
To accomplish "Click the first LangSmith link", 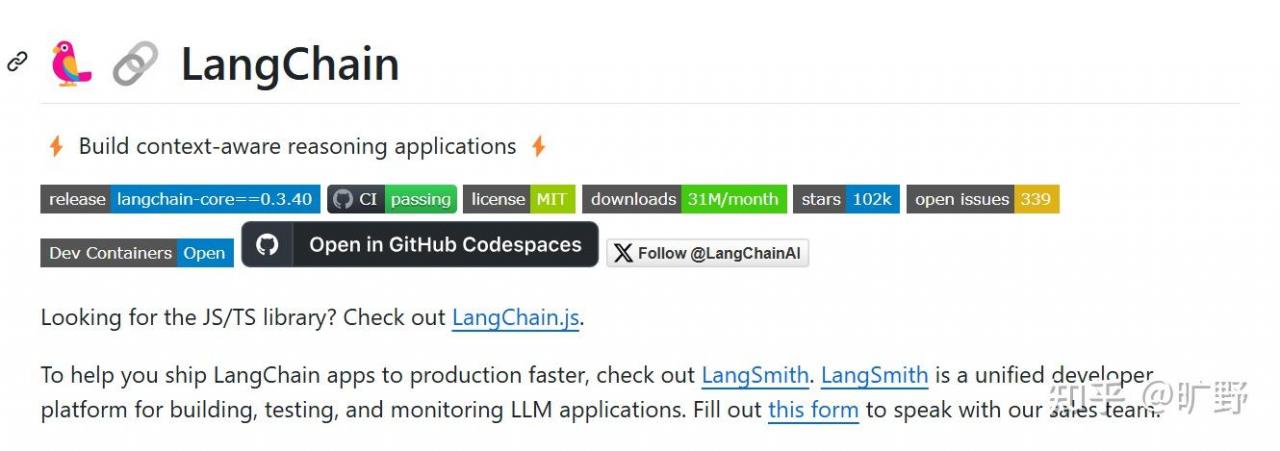I will pyautogui.click(x=755, y=376).
